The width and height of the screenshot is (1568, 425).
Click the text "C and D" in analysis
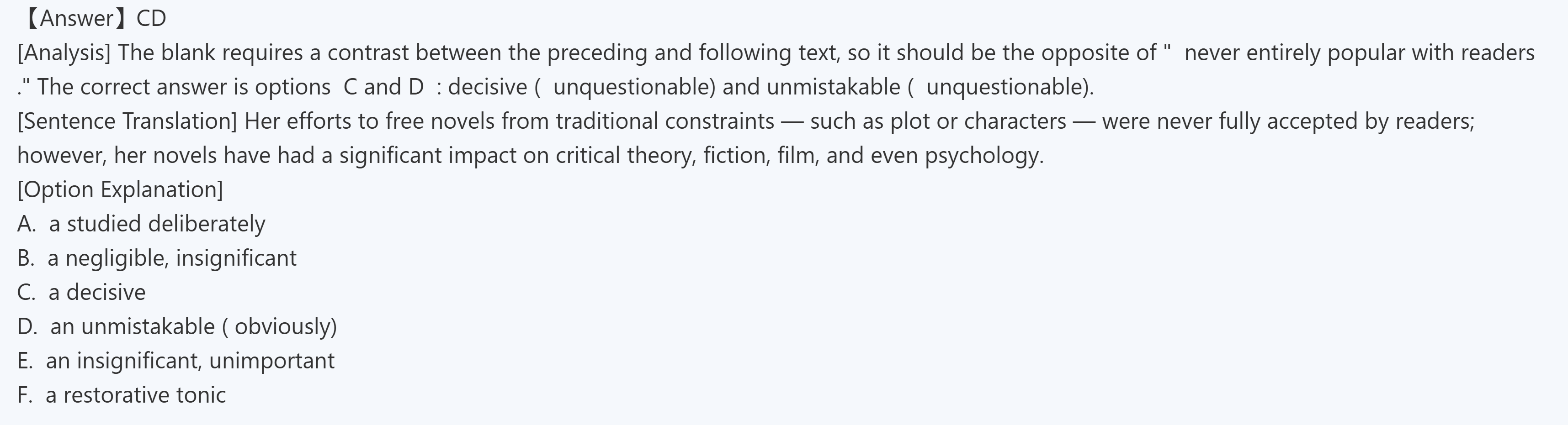[x=383, y=87]
